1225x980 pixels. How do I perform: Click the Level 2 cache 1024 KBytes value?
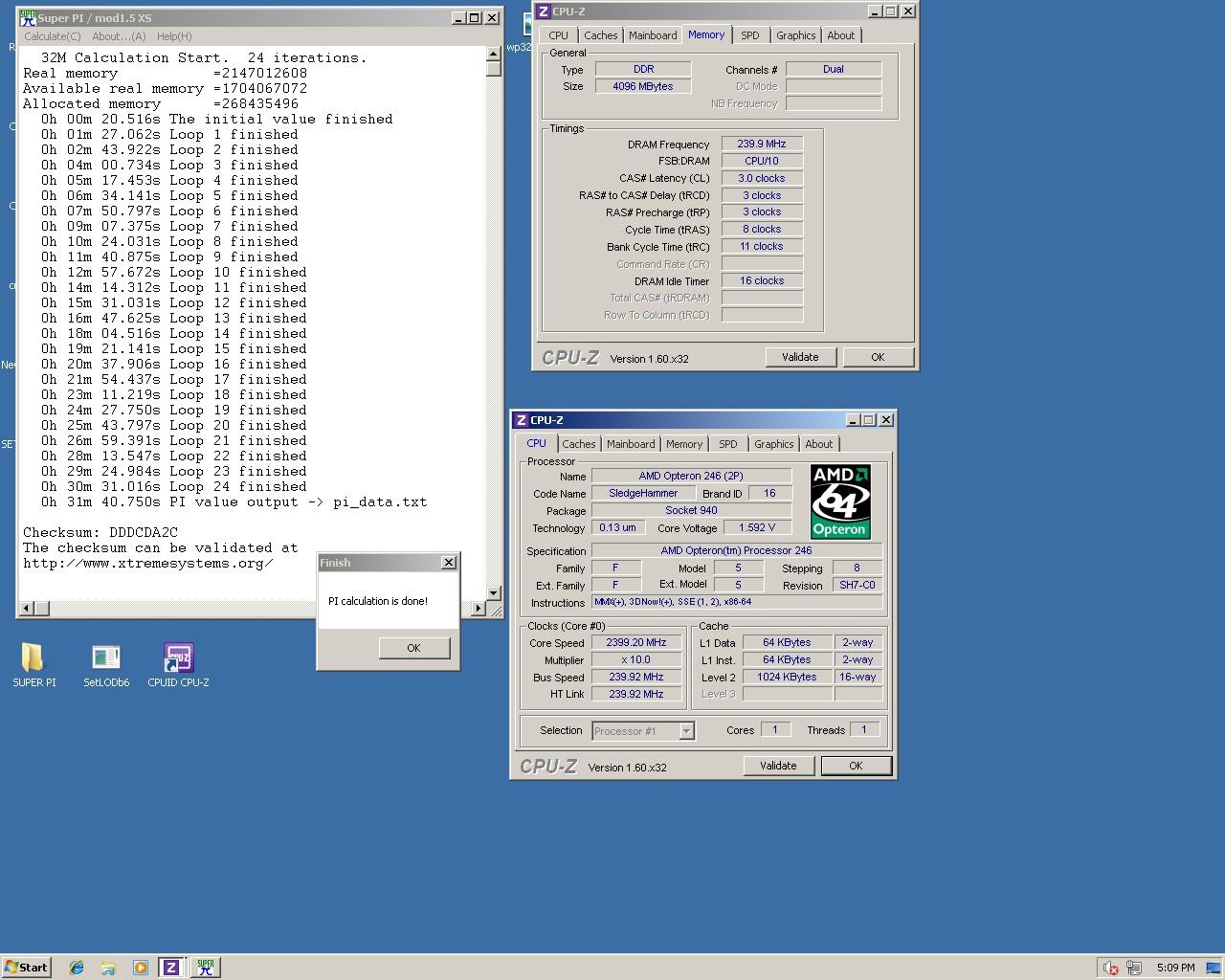point(787,677)
